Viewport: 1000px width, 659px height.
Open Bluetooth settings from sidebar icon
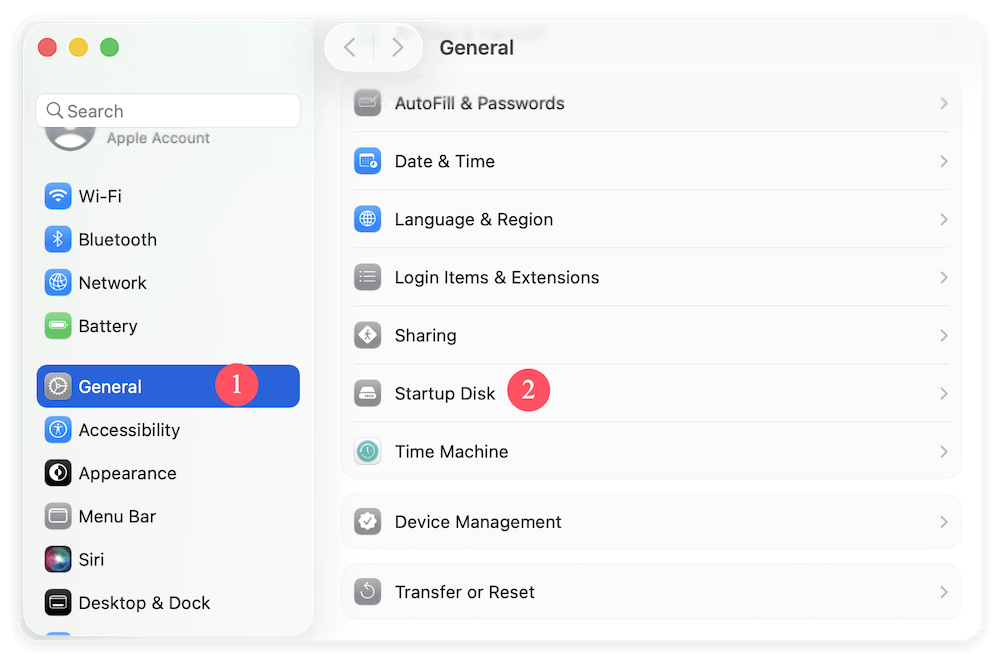[58, 239]
